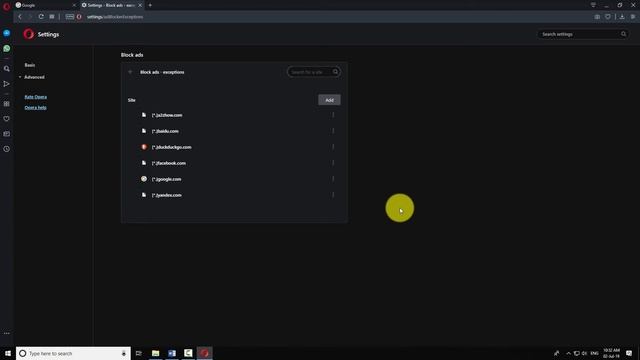Viewport: 640px width, 360px height.
Task: Open Speed Dial grid icon in sidebar
Action: click(7, 104)
